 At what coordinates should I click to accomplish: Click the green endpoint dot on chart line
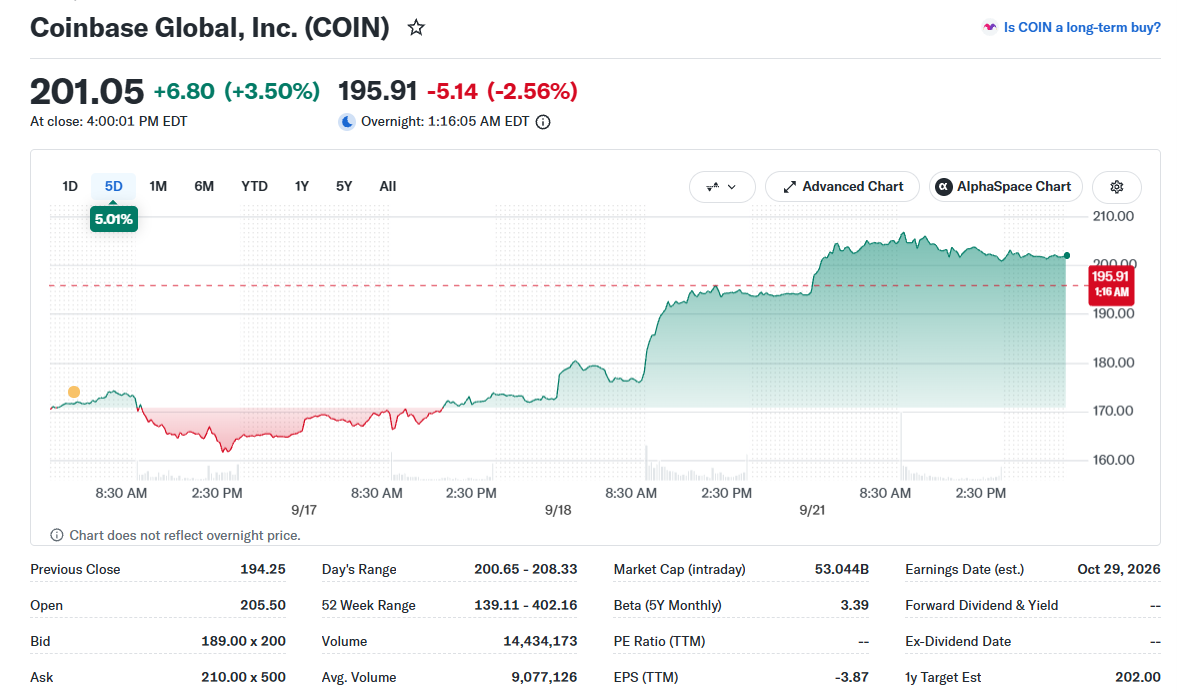tap(1067, 256)
